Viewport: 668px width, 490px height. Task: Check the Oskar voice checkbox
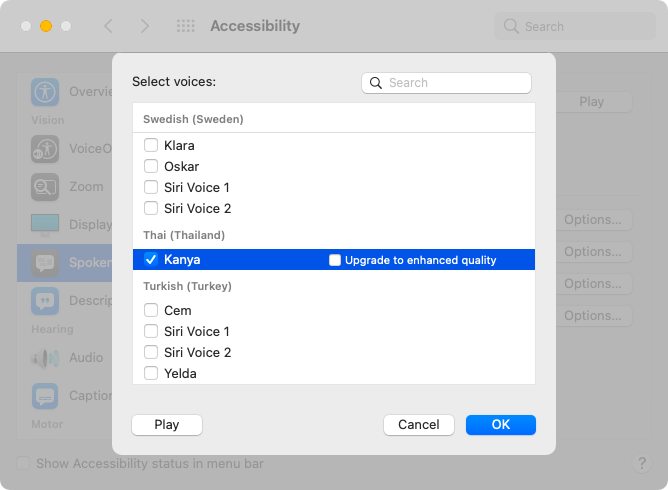[151, 166]
